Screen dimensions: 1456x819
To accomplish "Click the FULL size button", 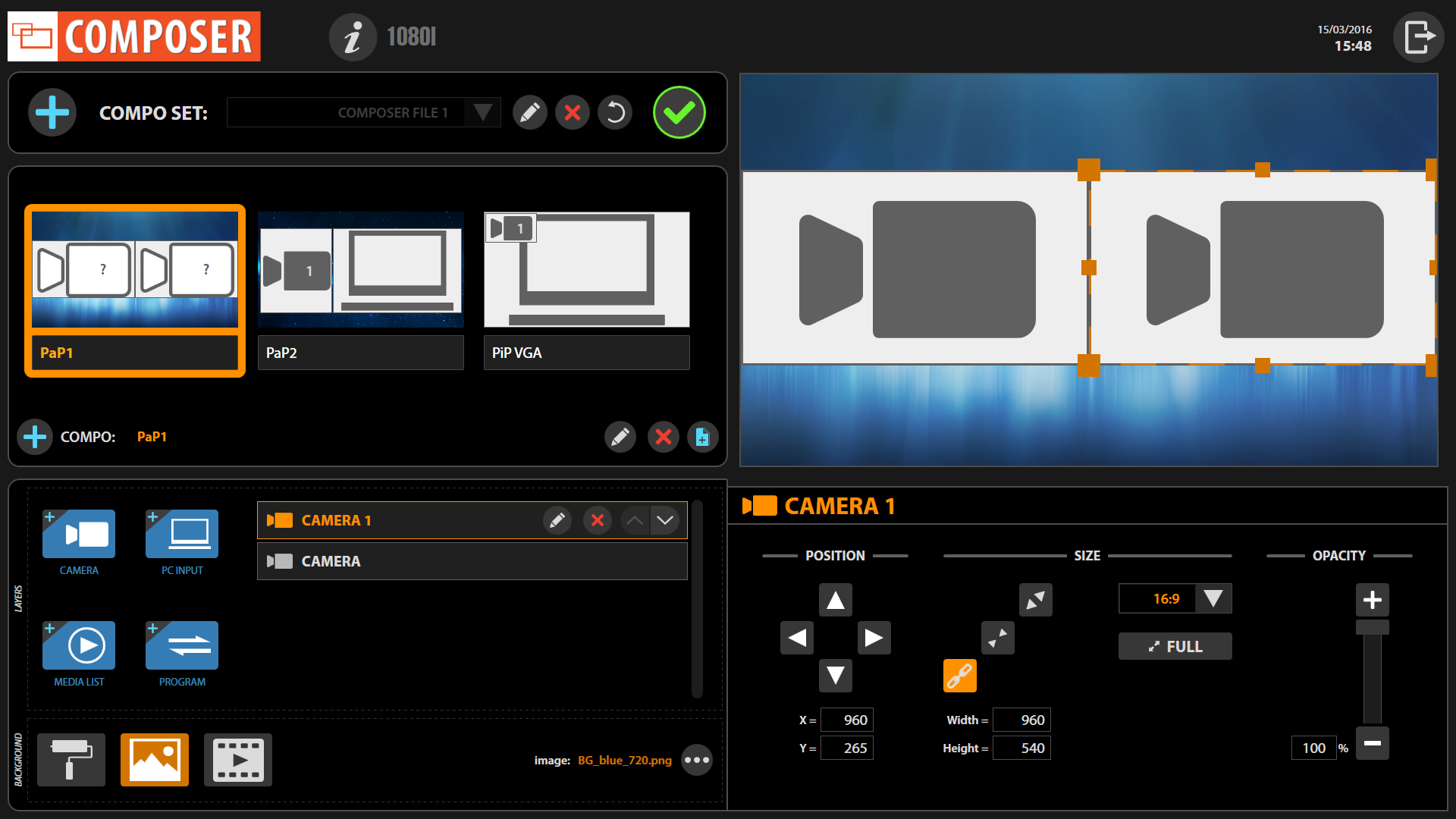I will (1175, 646).
